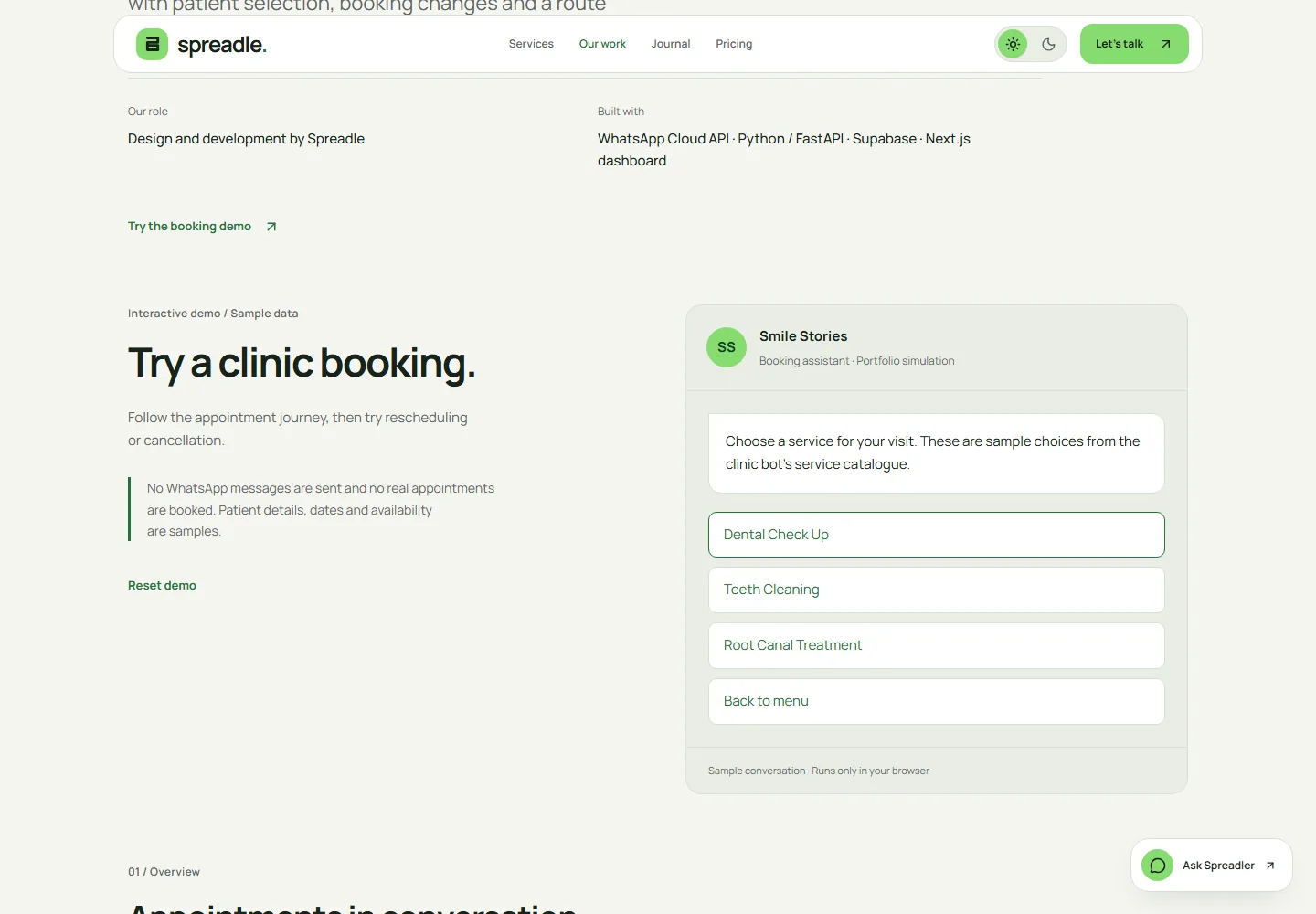Click 'Interactive demo / Sample data' label

213,314
